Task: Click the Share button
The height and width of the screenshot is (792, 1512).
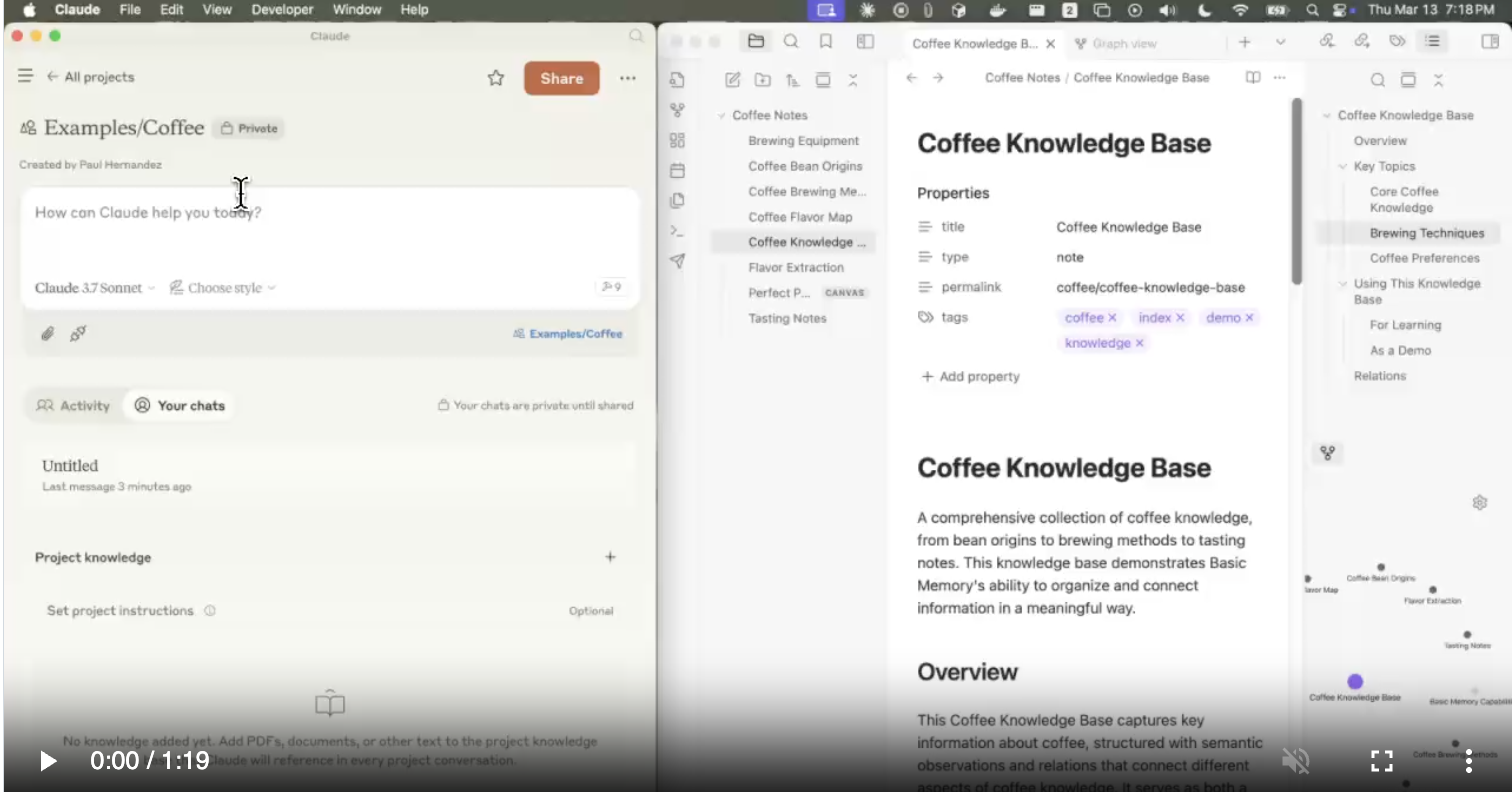Action: tap(561, 78)
